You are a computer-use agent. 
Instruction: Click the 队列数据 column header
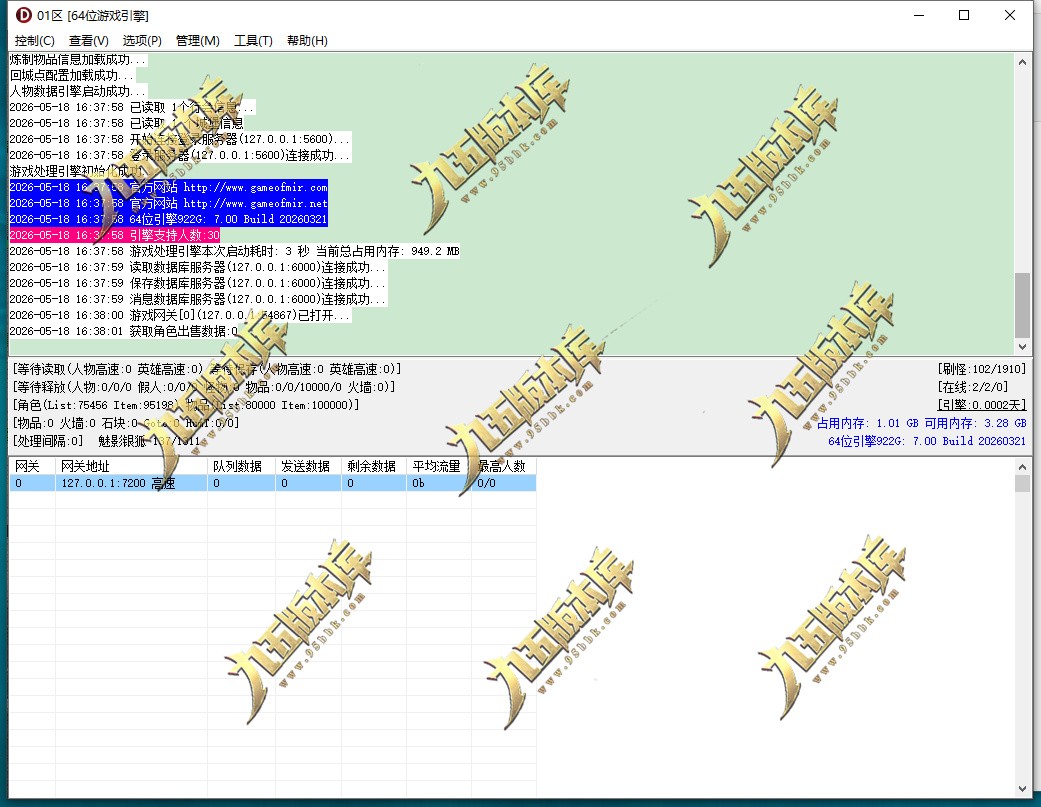click(241, 466)
